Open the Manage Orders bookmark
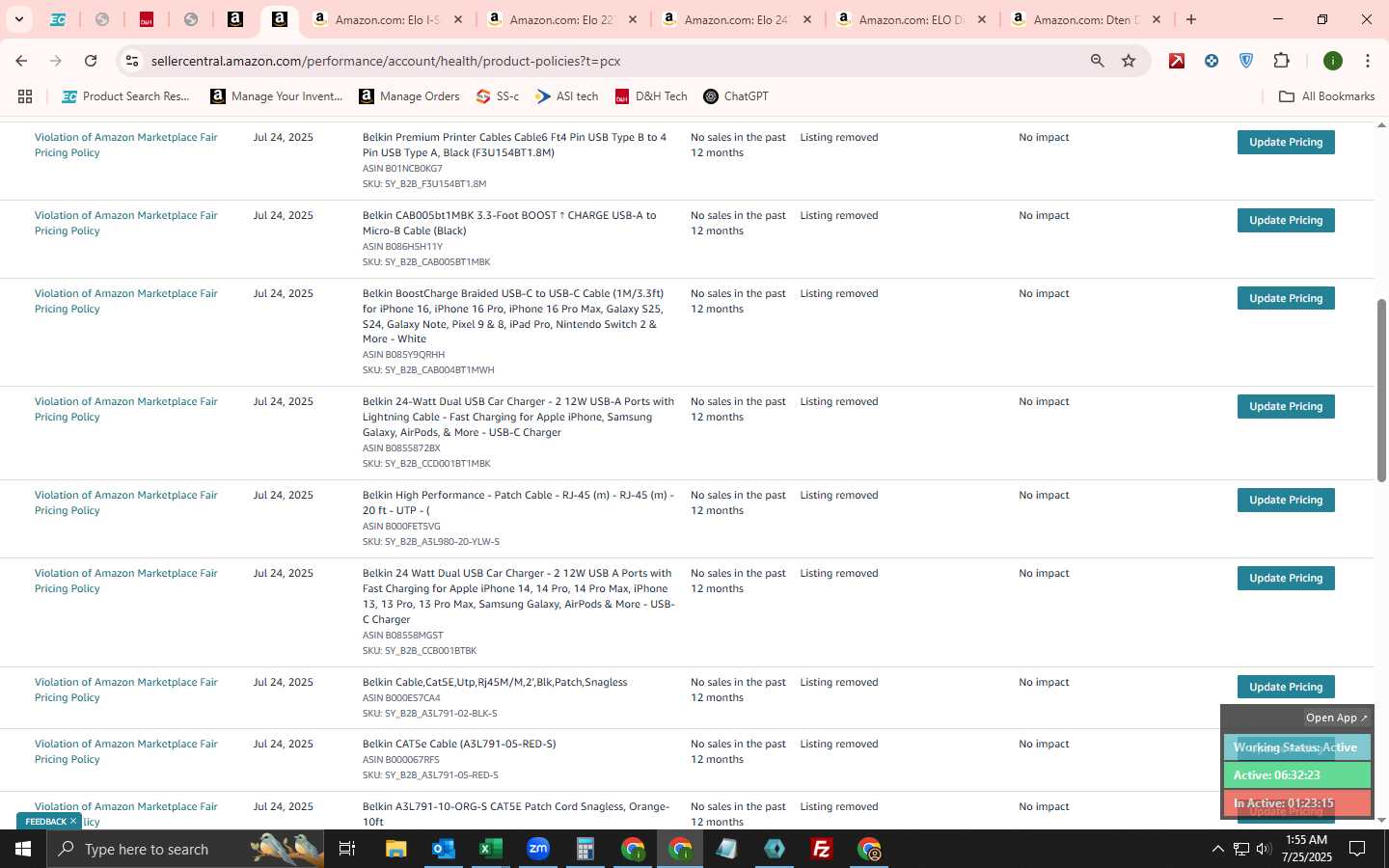 (409, 96)
